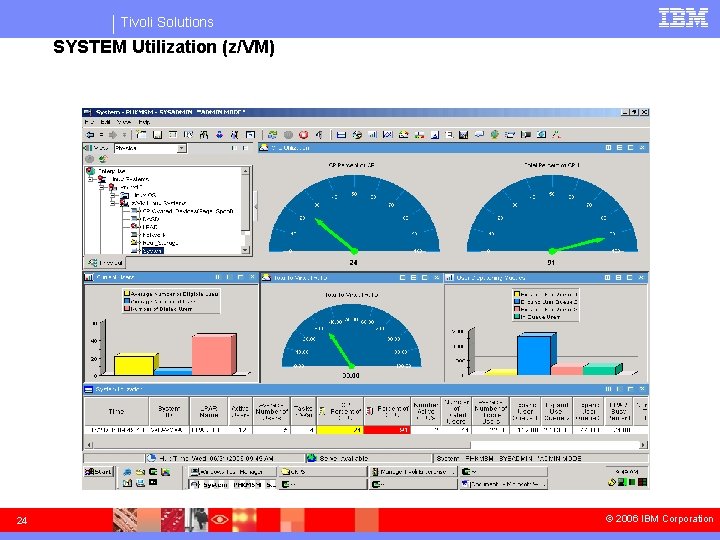Click the Time column header

116,411
